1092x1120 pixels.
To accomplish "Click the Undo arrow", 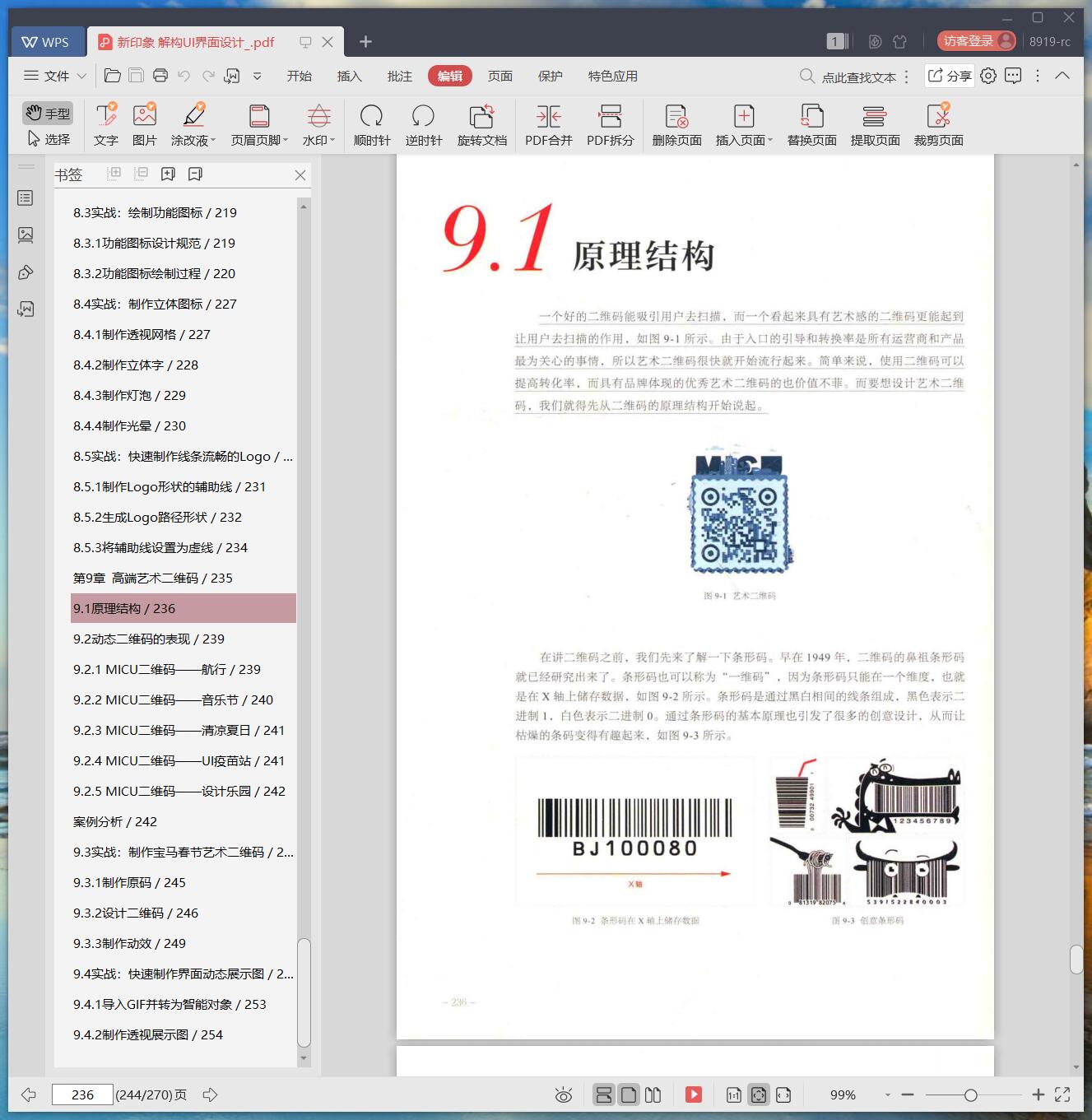I will click(x=184, y=76).
